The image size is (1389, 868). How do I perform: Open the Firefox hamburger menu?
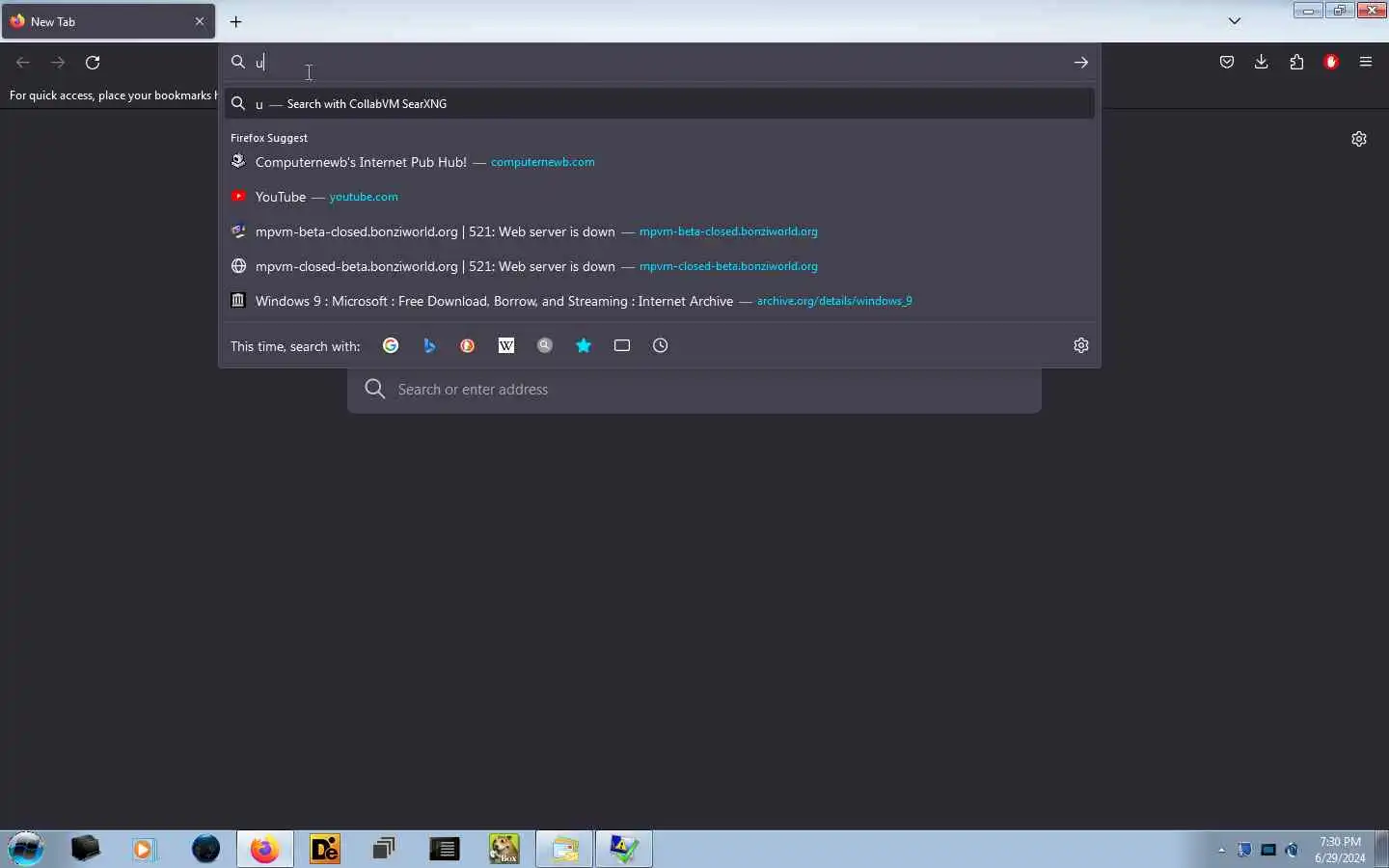pyautogui.click(x=1366, y=63)
